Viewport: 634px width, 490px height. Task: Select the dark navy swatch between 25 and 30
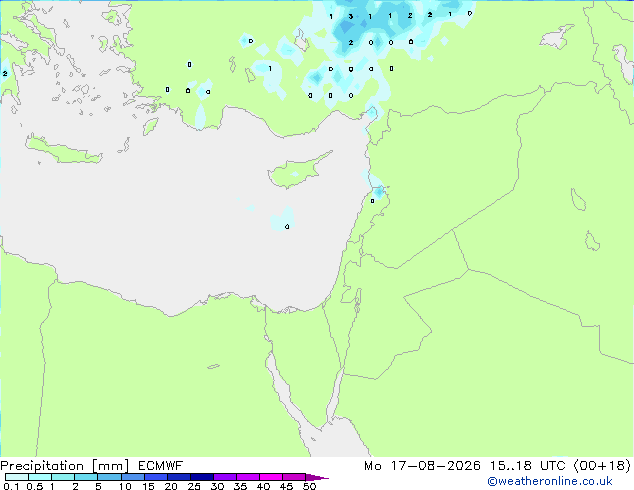click(x=201, y=477)
